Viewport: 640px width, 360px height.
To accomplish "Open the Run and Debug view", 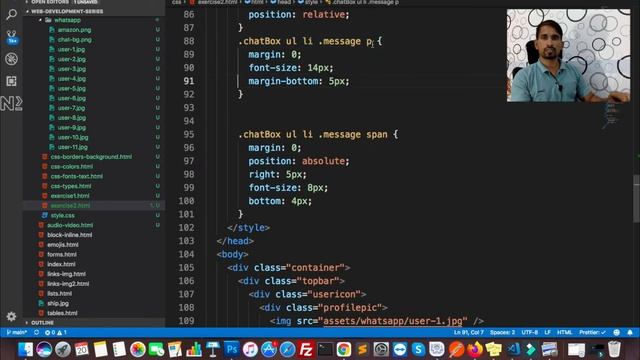I will [x=11, y=59].
